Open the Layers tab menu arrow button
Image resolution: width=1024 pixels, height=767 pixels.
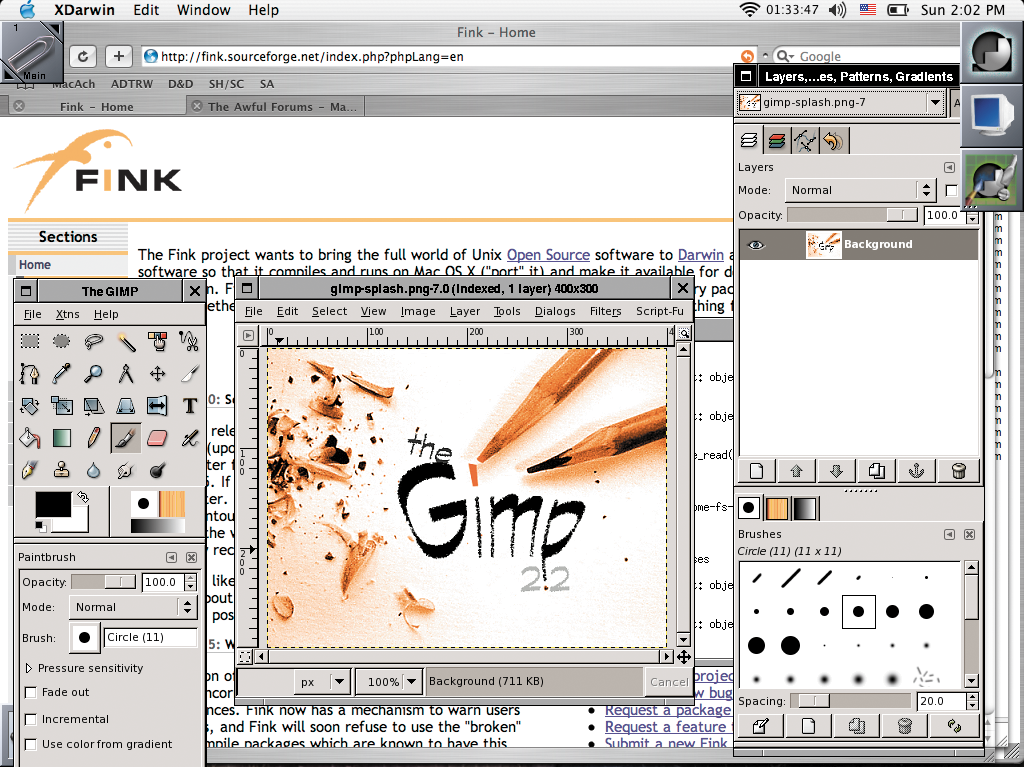[x=950, y=167]
